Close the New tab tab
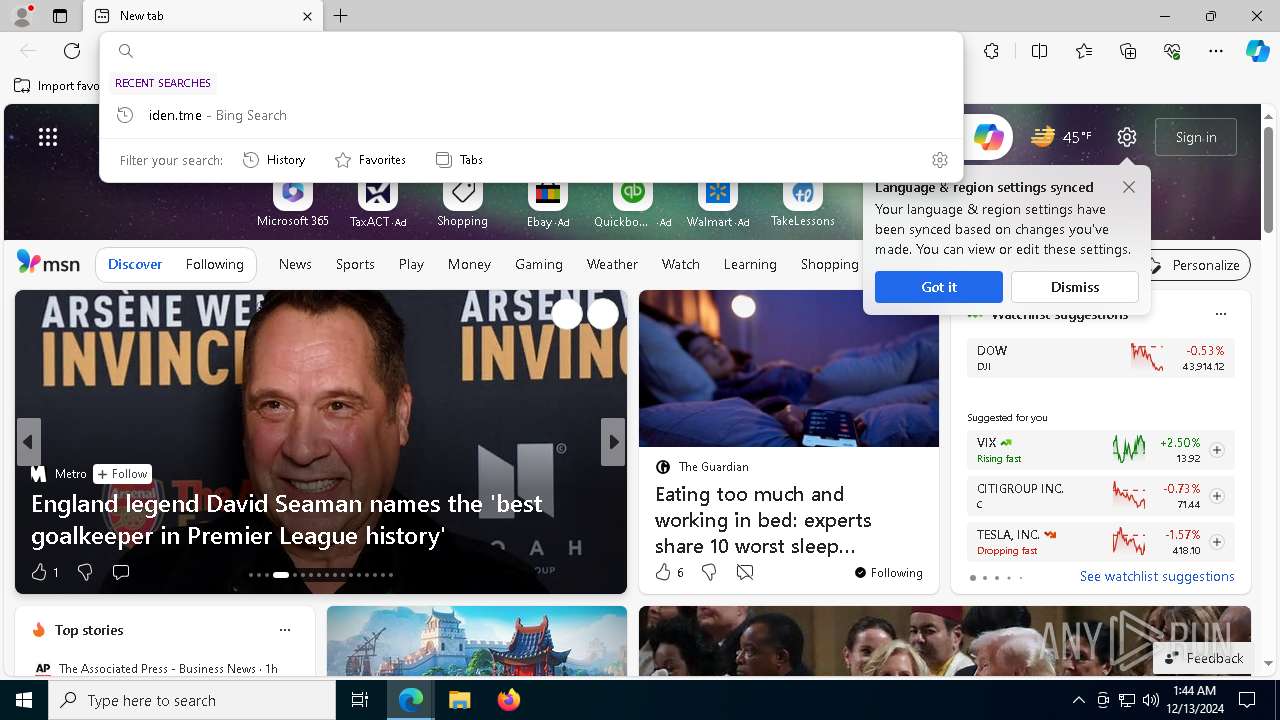The width and height of the screenshot is (1280, 720). [x=307, y=16]
